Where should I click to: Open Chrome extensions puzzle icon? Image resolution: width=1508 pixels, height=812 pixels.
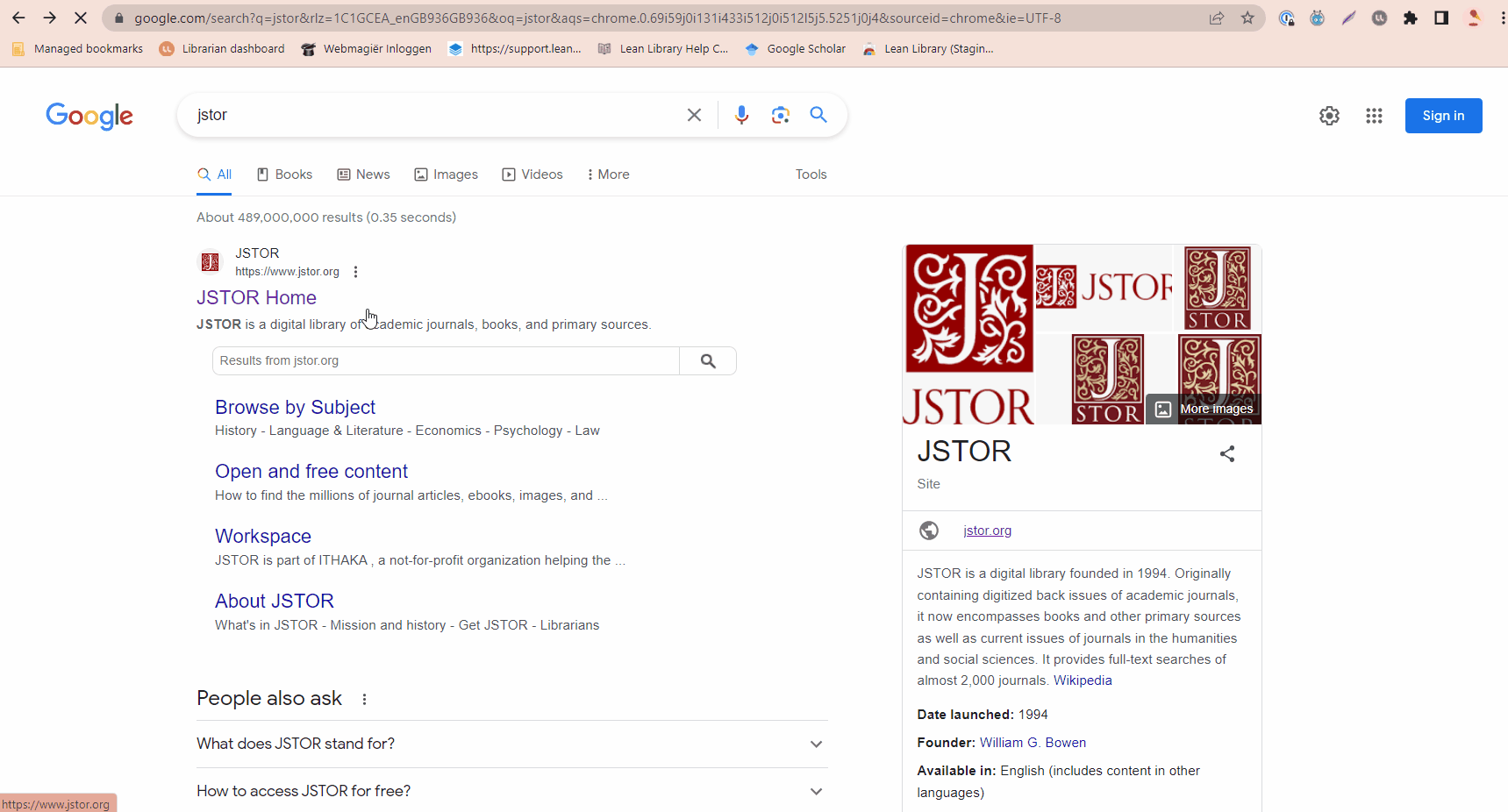1410,18
